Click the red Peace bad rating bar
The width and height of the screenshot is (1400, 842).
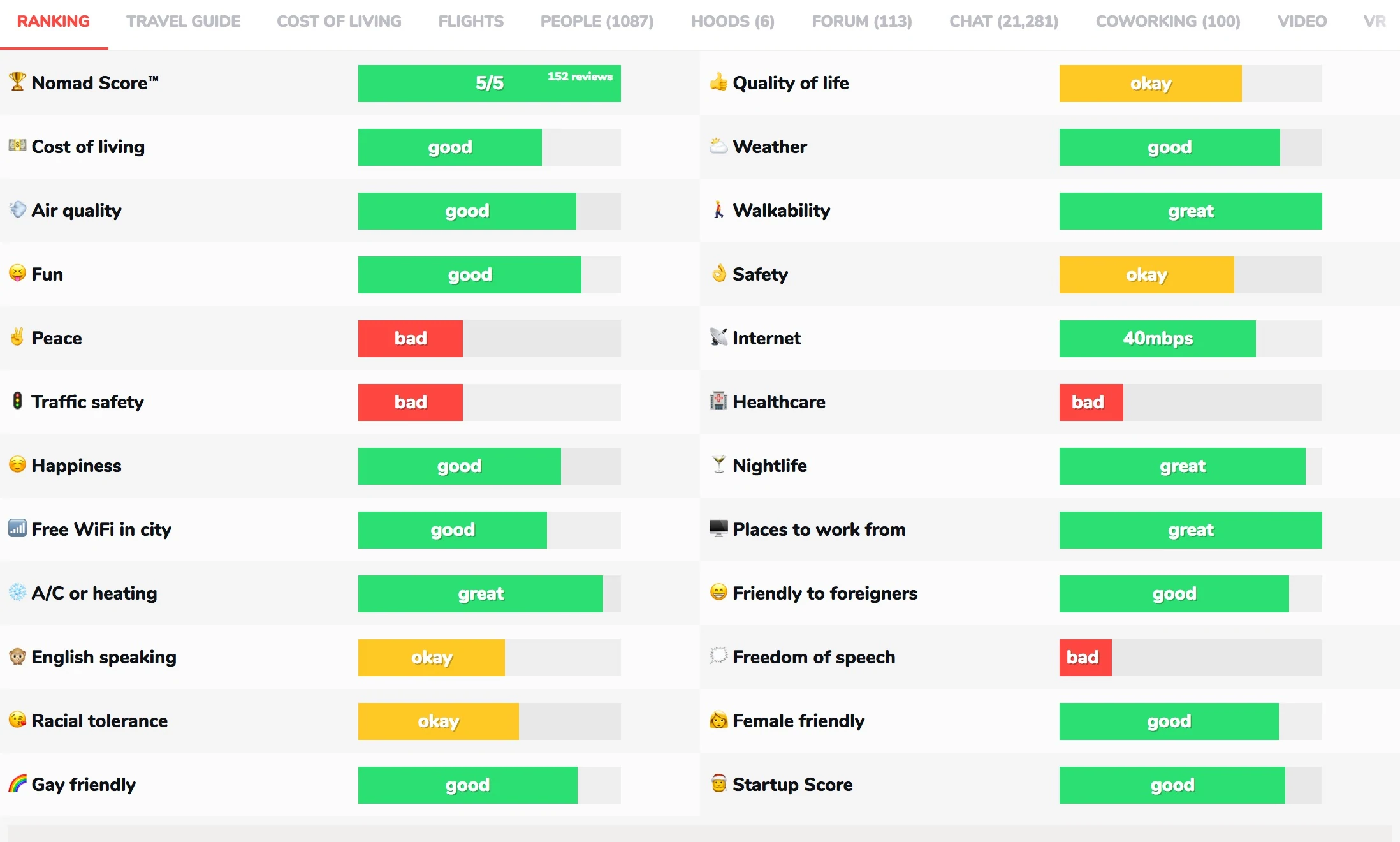[411, 339]
